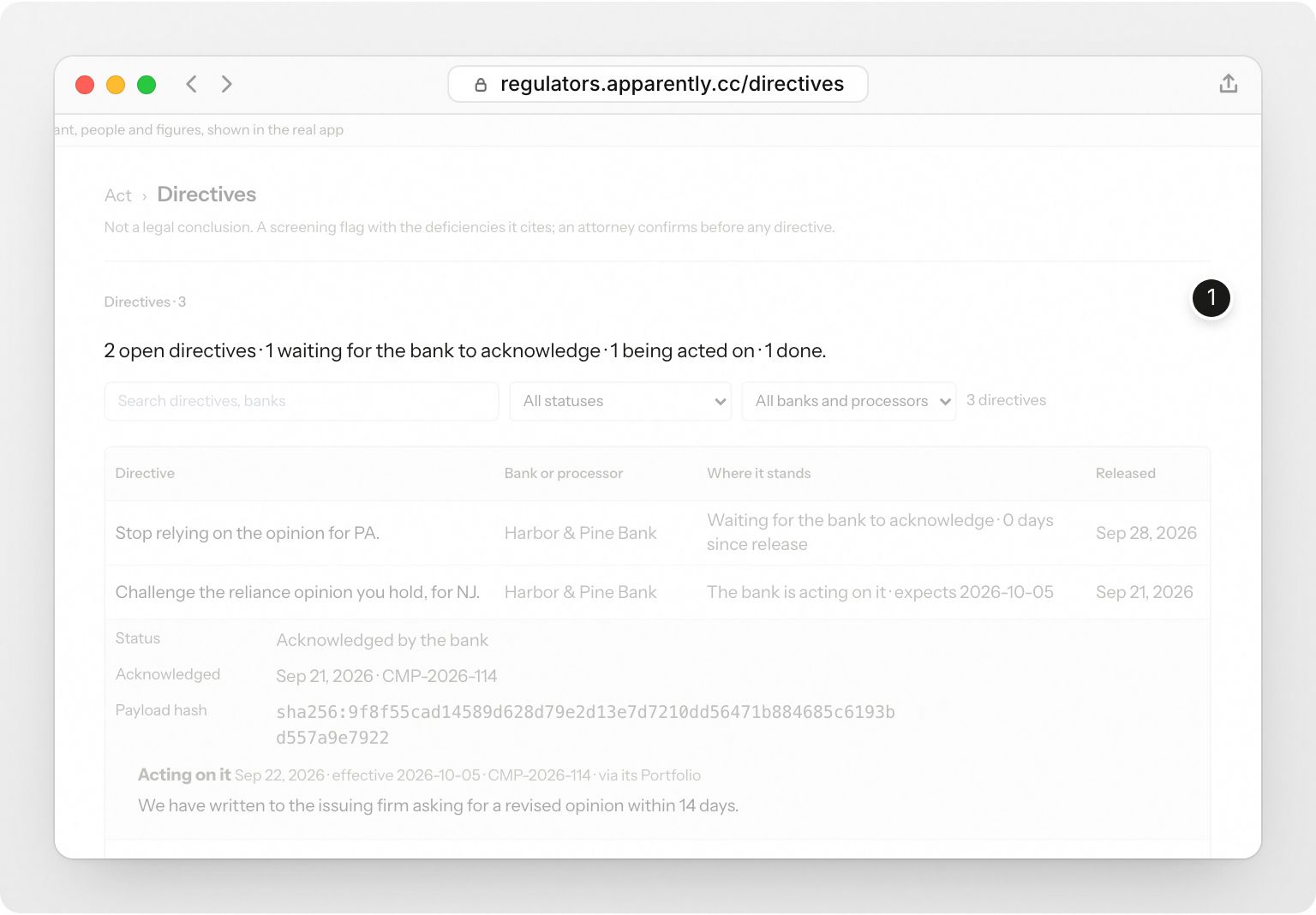Focus the Search directives, banks field

click(302, 401)
